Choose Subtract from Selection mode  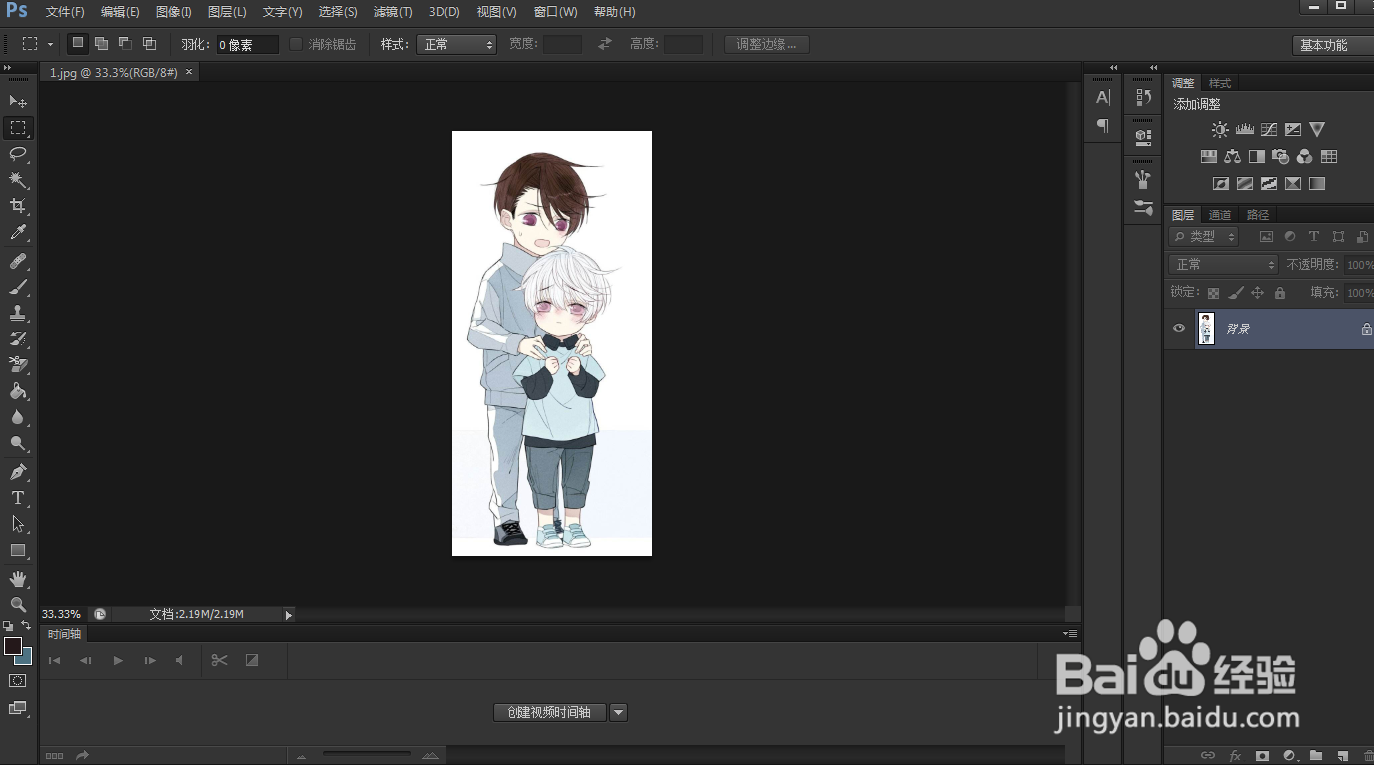[x=125, y=43]
